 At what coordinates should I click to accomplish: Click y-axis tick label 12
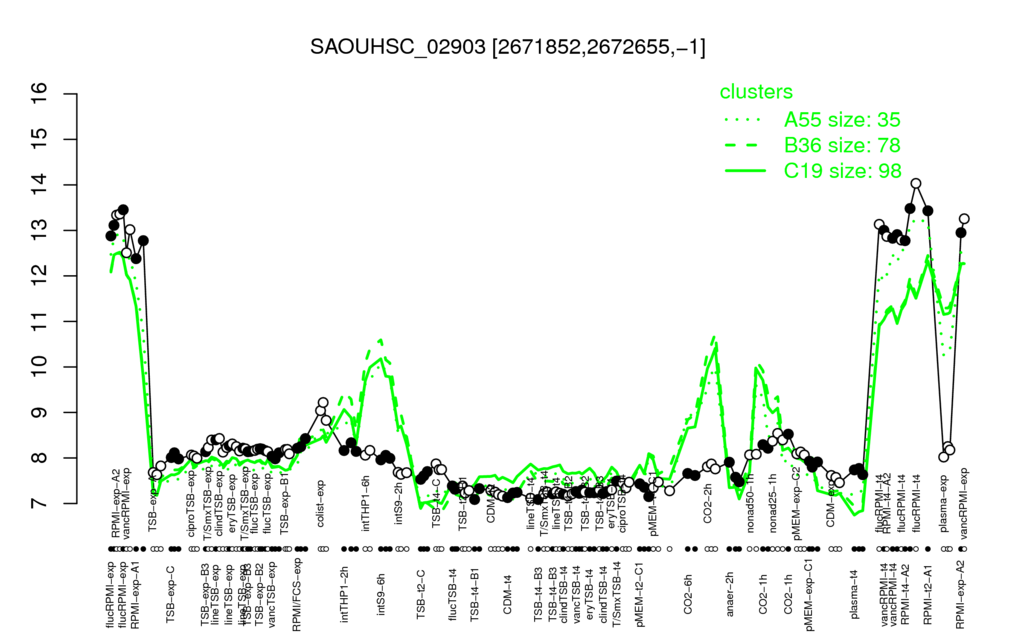(x=40, y=276)
